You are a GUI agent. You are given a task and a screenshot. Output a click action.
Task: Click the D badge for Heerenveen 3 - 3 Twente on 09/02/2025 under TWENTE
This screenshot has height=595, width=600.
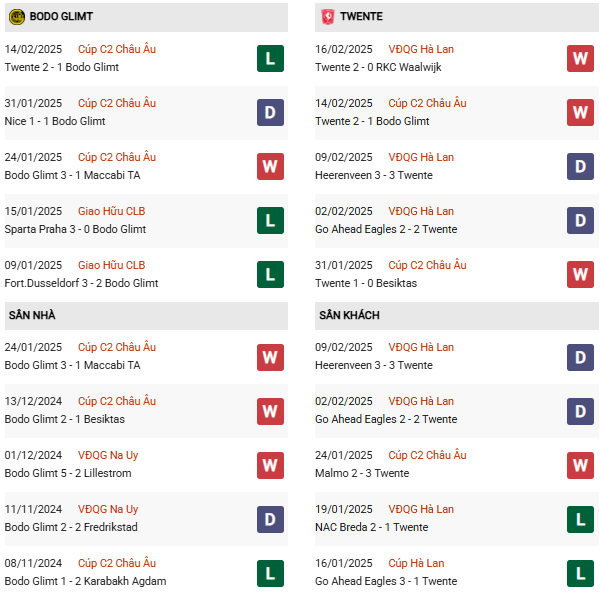tap(580, 166)
